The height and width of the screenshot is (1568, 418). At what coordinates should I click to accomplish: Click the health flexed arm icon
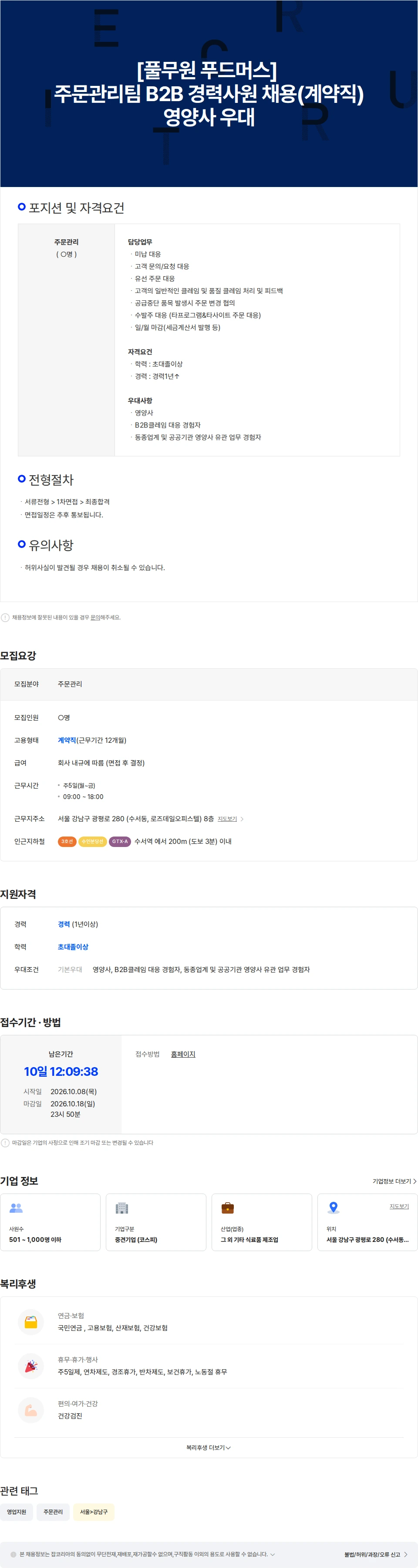click(31, 1410)
